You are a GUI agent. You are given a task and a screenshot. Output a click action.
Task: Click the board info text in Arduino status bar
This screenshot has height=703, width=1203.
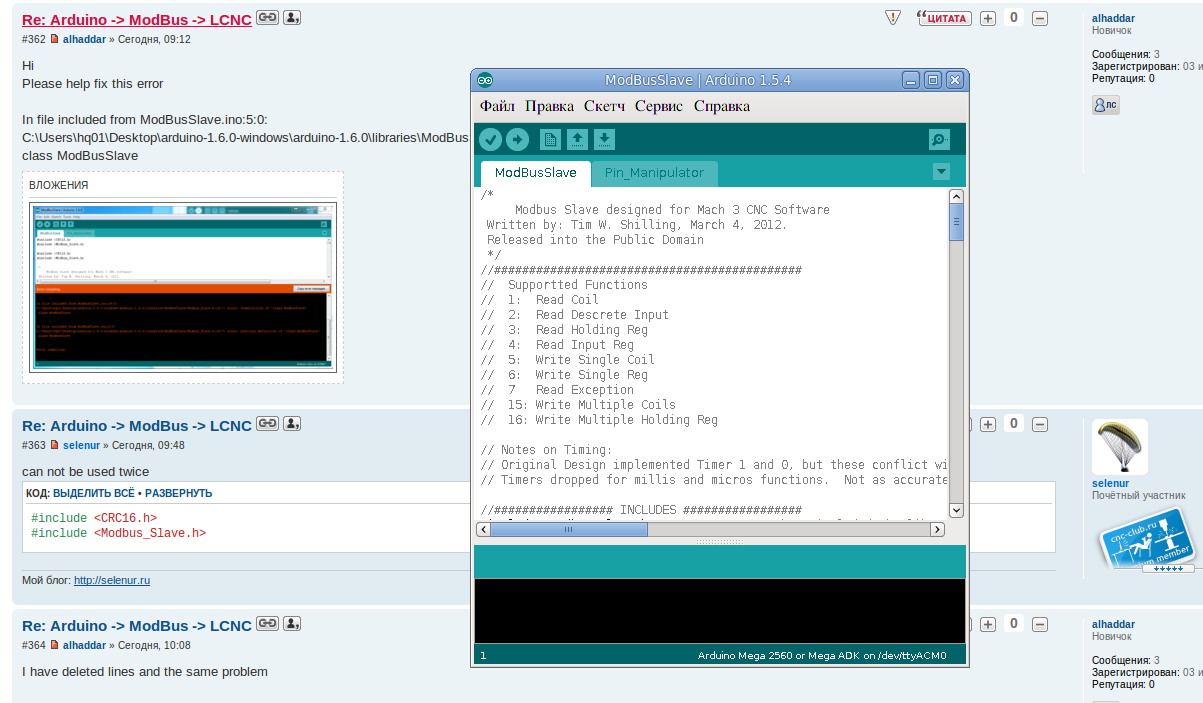pos(820,656)
